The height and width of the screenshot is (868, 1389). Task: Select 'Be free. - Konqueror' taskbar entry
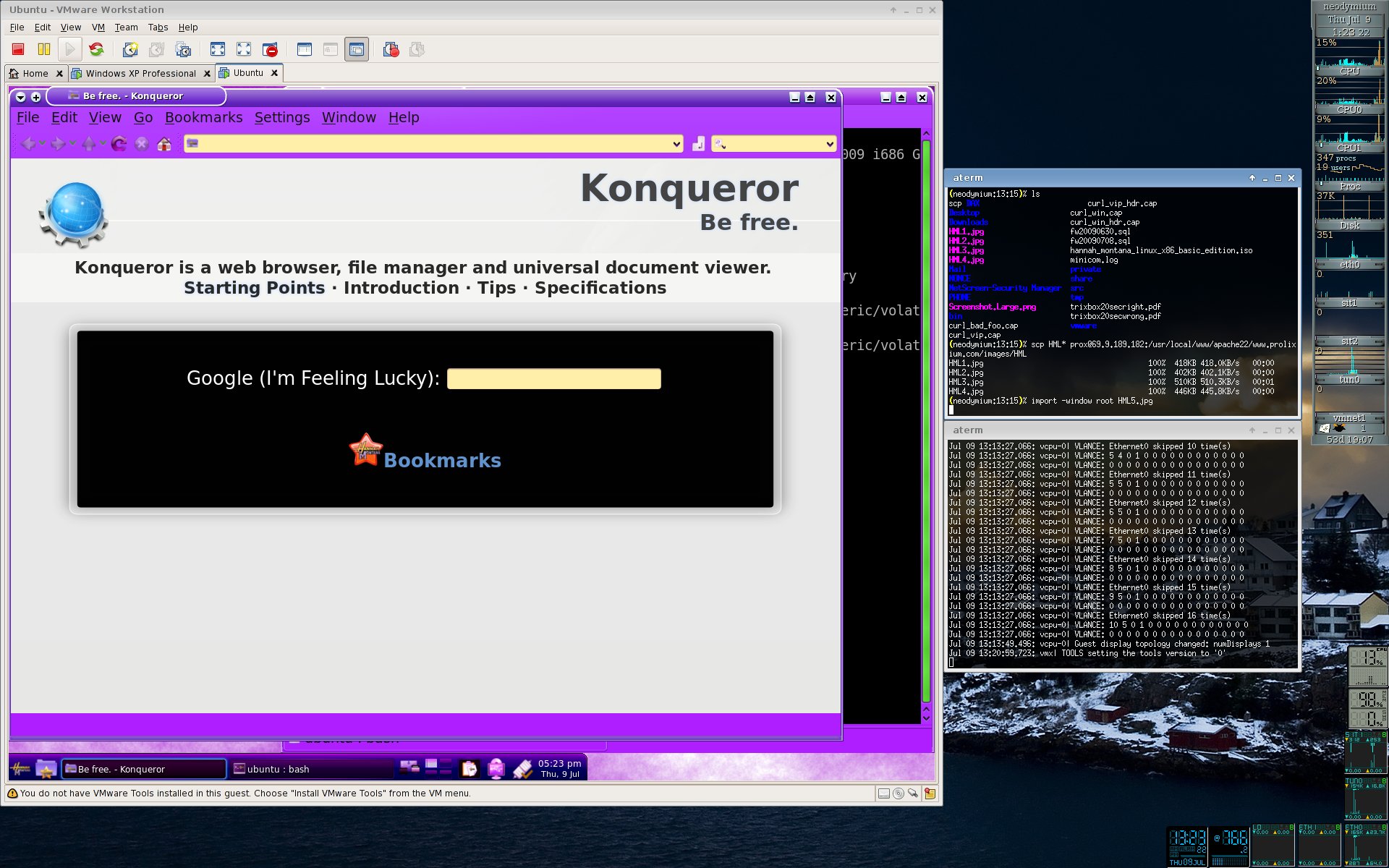(x=144, y=769)
